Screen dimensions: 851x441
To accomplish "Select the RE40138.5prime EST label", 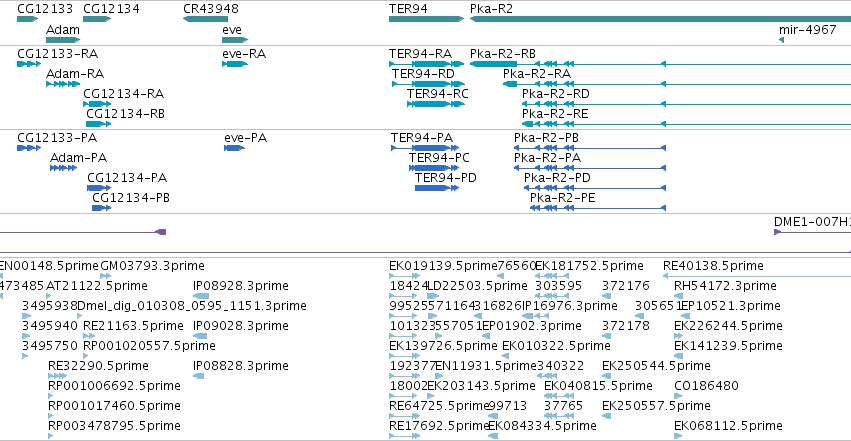I will pos(713,266).
